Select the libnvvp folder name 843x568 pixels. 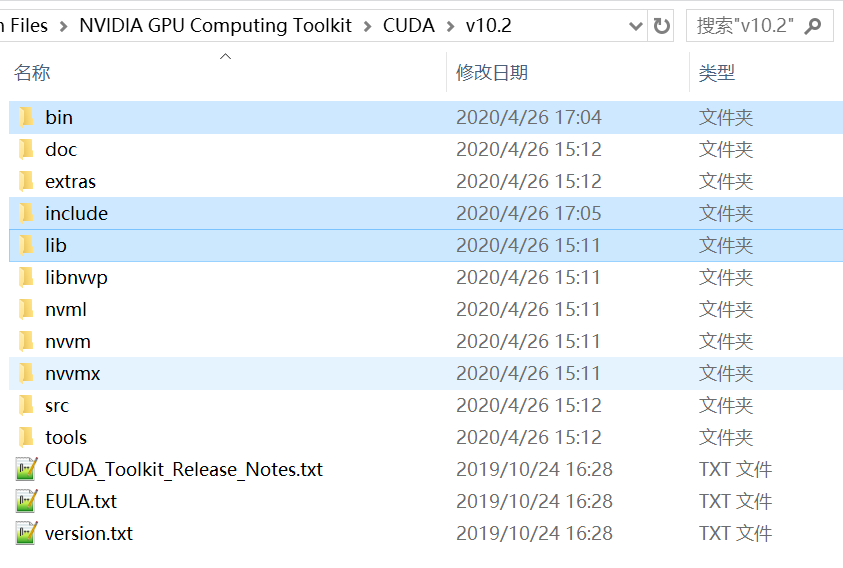coord(76,278)
